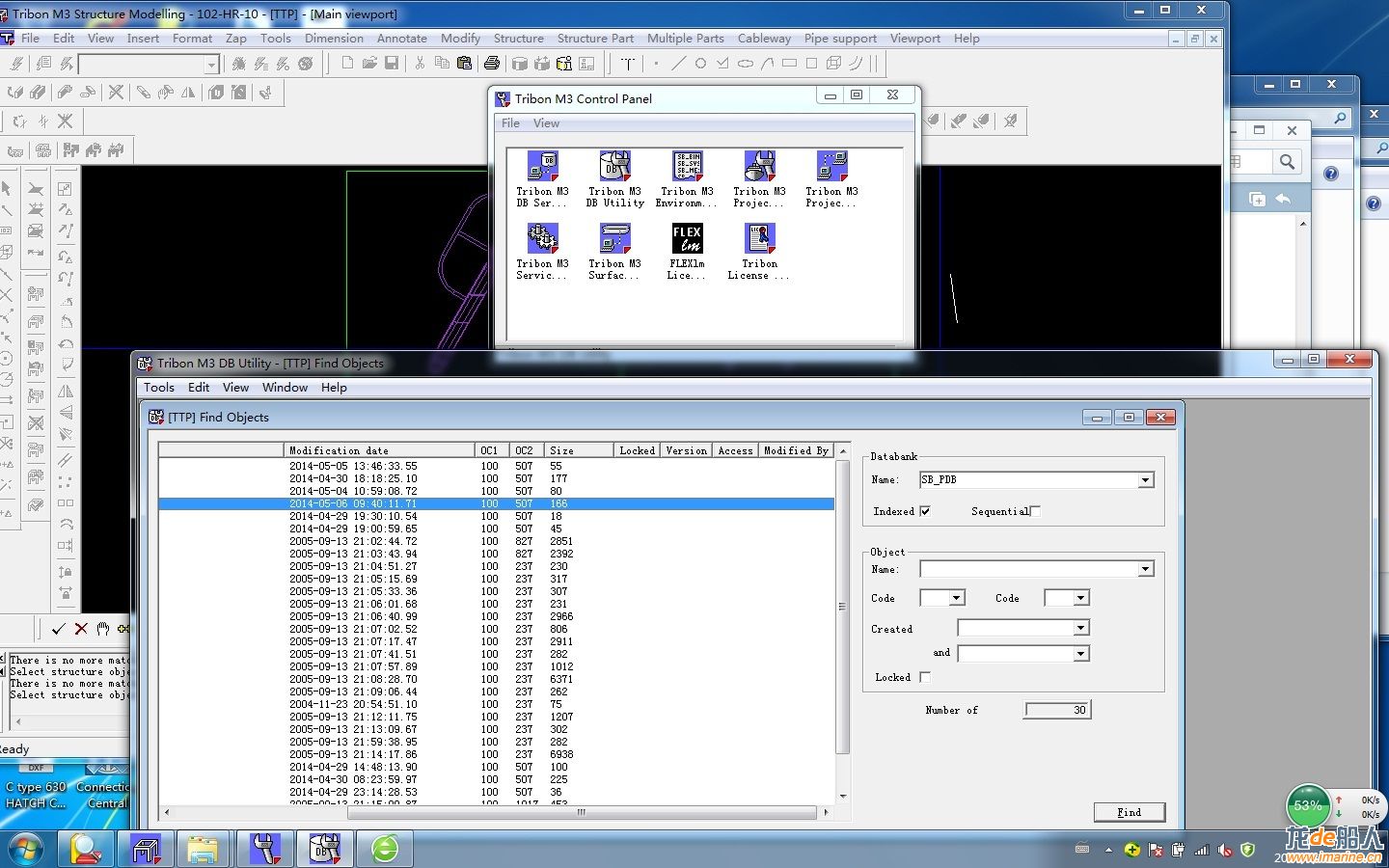Expand the Databank Name dropdown

click(x=1145, y=480)
